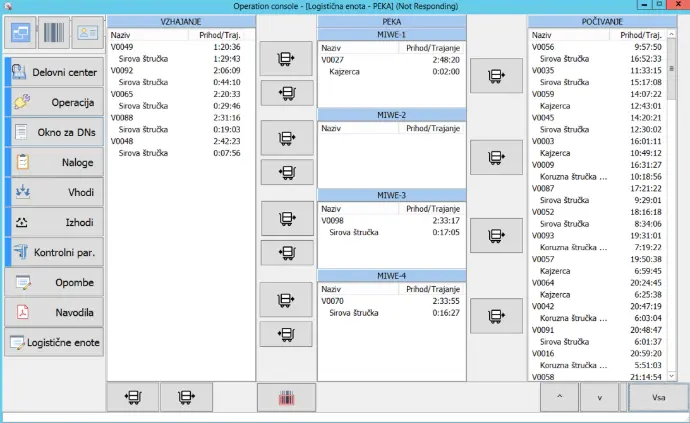Click the ID card icon in top-left toolbar

[88, 35]
